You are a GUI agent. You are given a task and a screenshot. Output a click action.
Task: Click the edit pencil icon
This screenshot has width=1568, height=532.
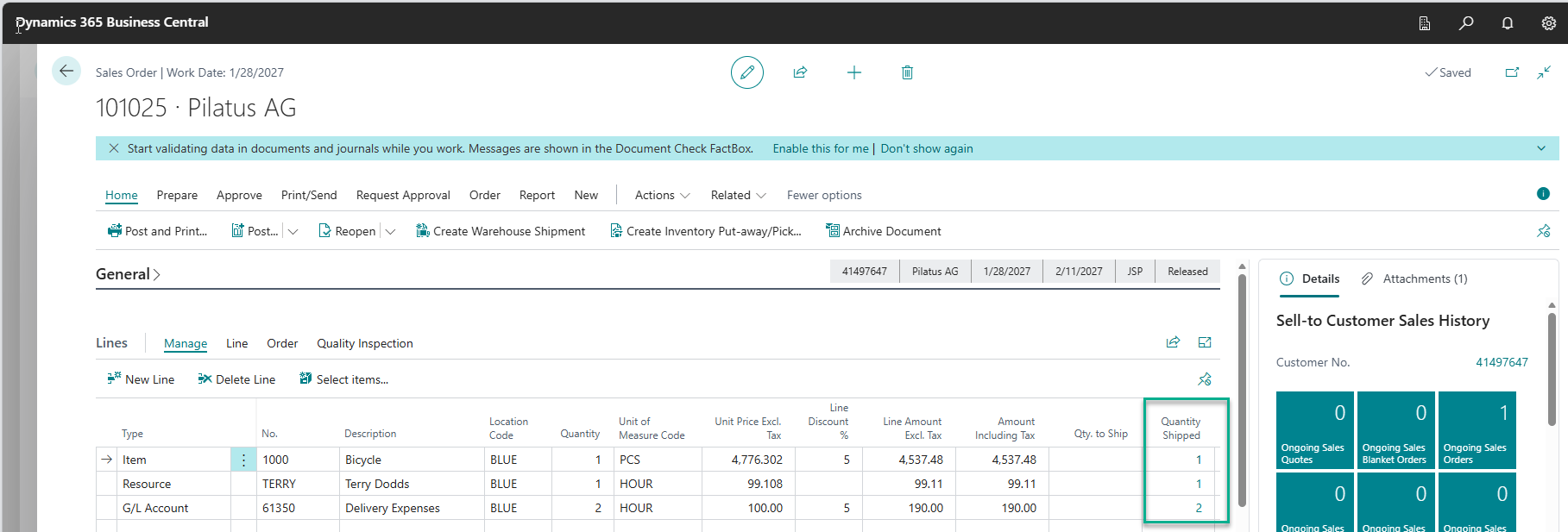point(747,72)
